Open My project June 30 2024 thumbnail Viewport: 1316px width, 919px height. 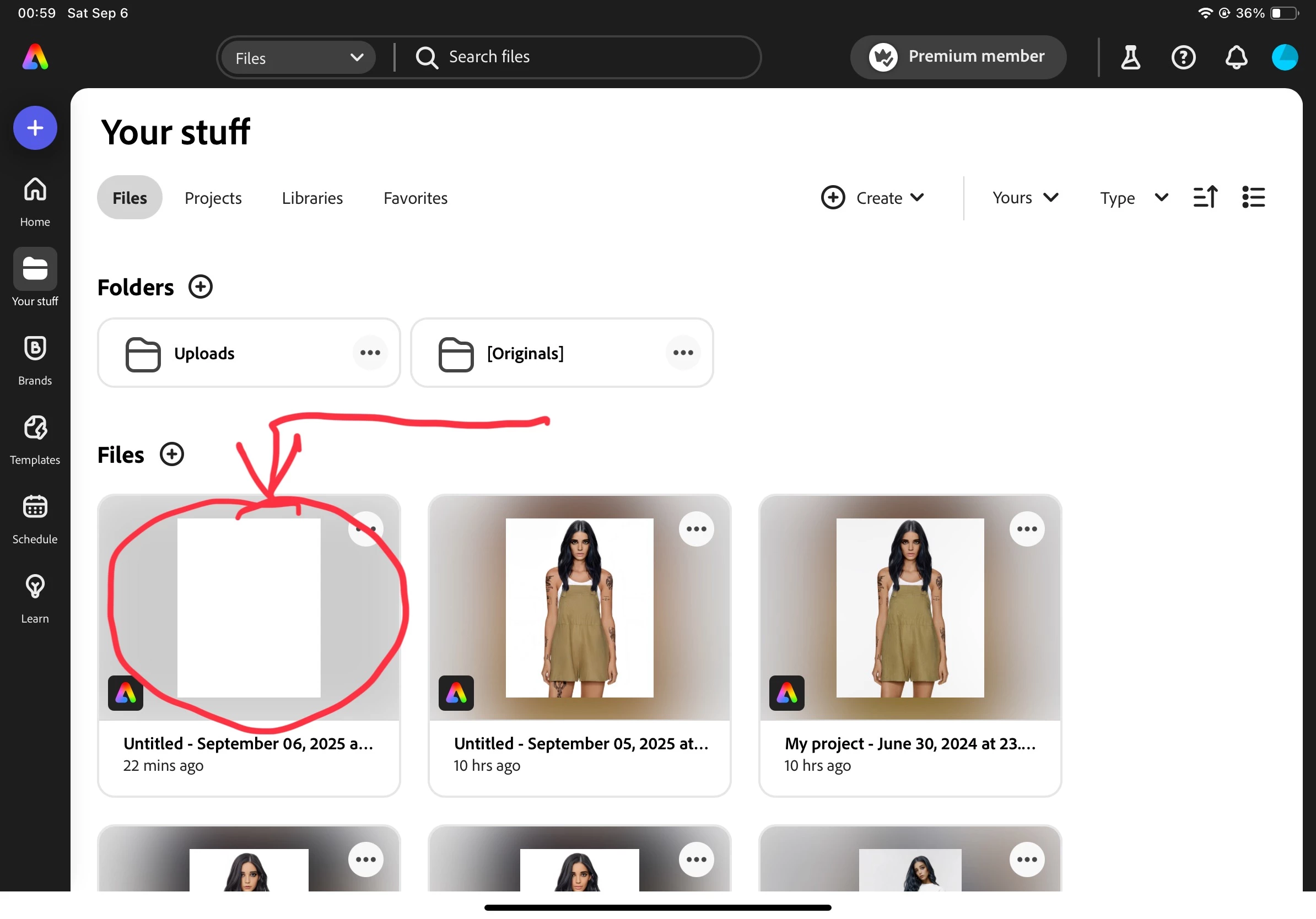coord(910,607)
